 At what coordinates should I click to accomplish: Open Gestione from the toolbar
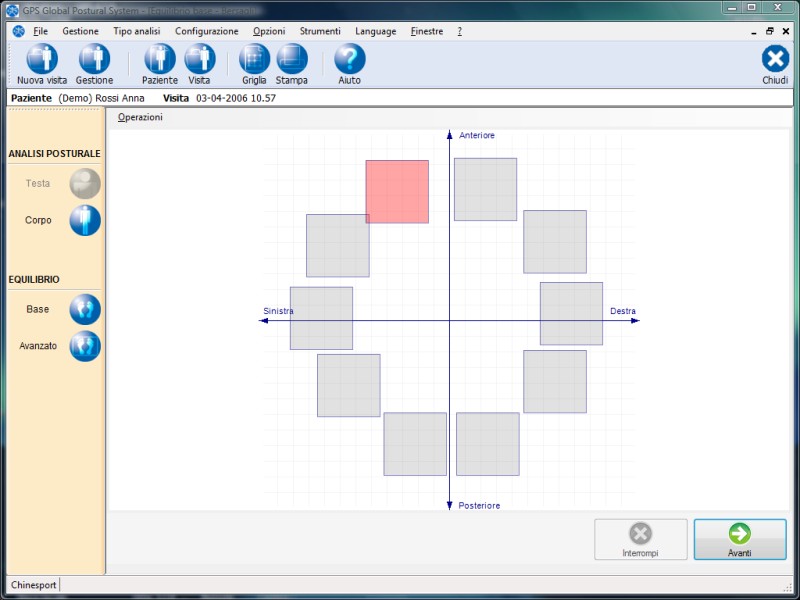pos(94,59)
